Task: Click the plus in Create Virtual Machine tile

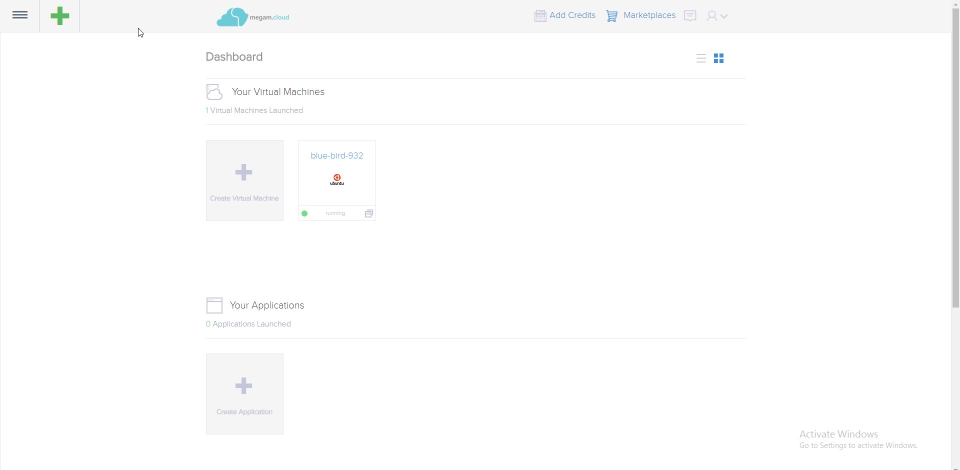Action: click(244, 172)
